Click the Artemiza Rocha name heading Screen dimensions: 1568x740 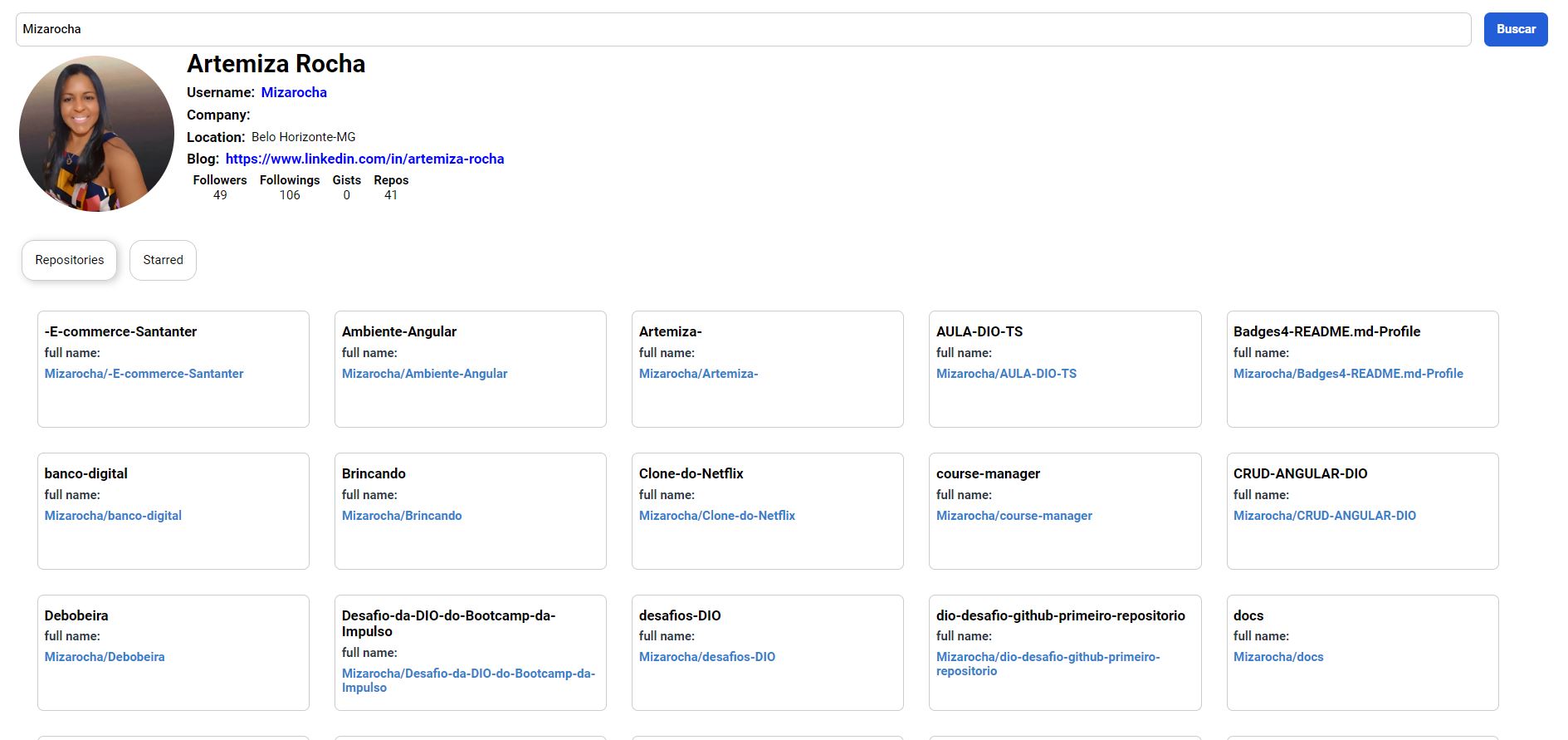tap(276, 64)
